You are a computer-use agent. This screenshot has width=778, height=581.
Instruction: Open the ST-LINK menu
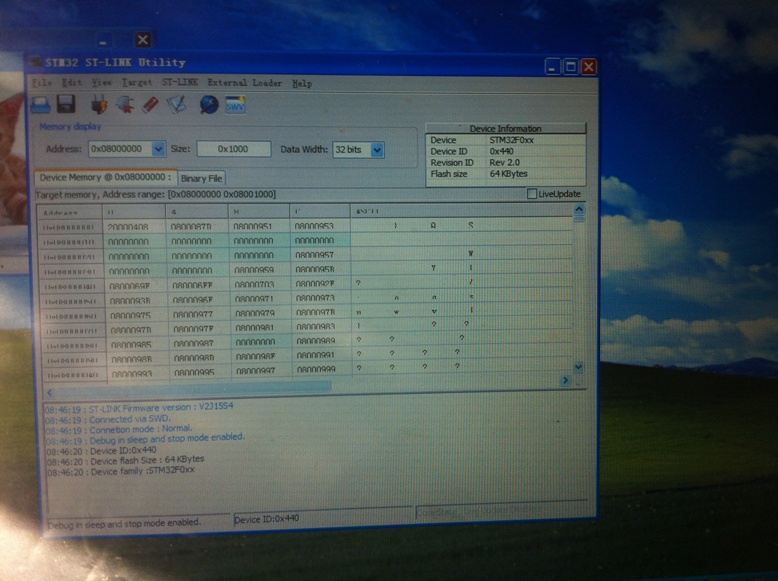click(180, 82)
